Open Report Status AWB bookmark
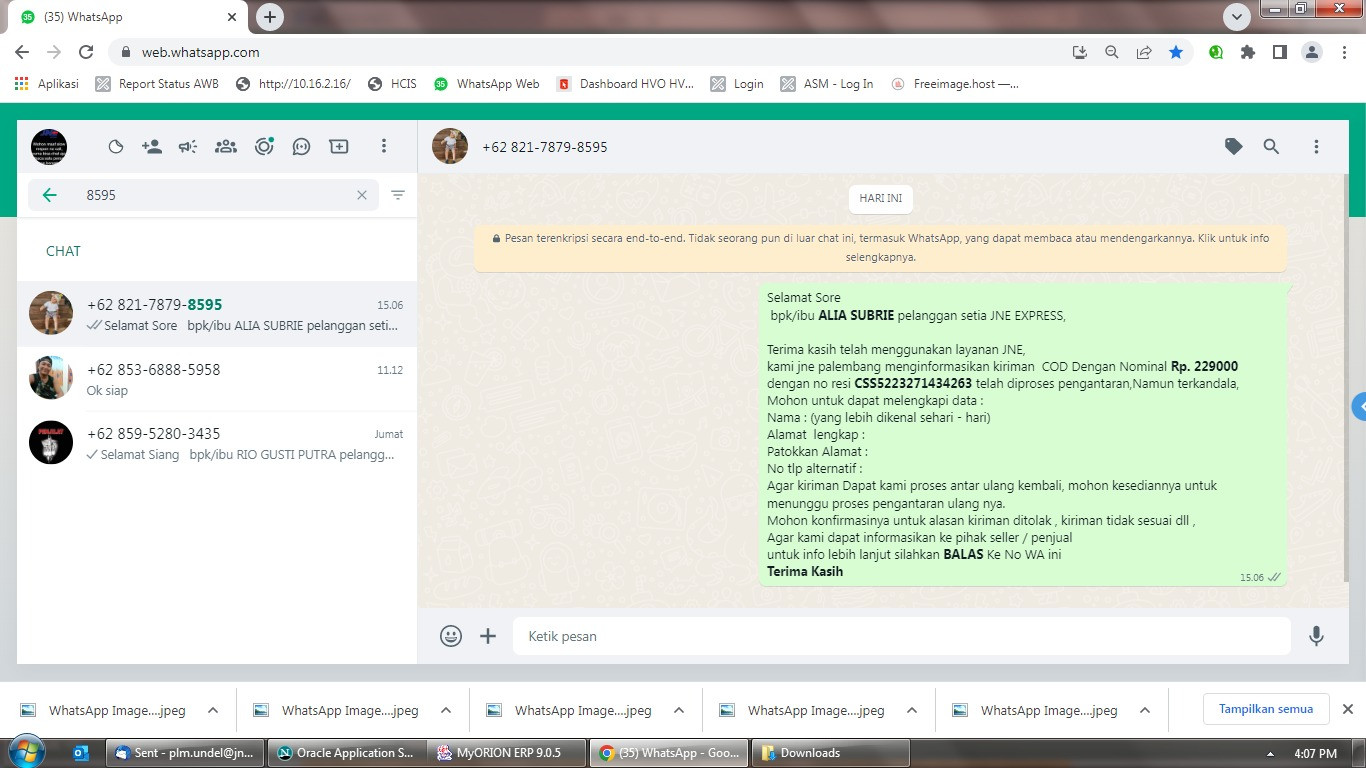The height and width of the screenshot is (768, 1366). [x=157, y=84]
